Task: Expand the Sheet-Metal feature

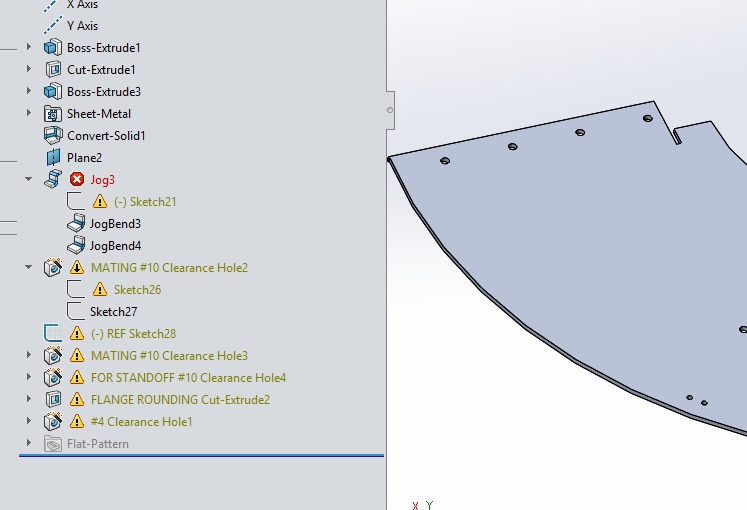Action: (x=29, y=113)
